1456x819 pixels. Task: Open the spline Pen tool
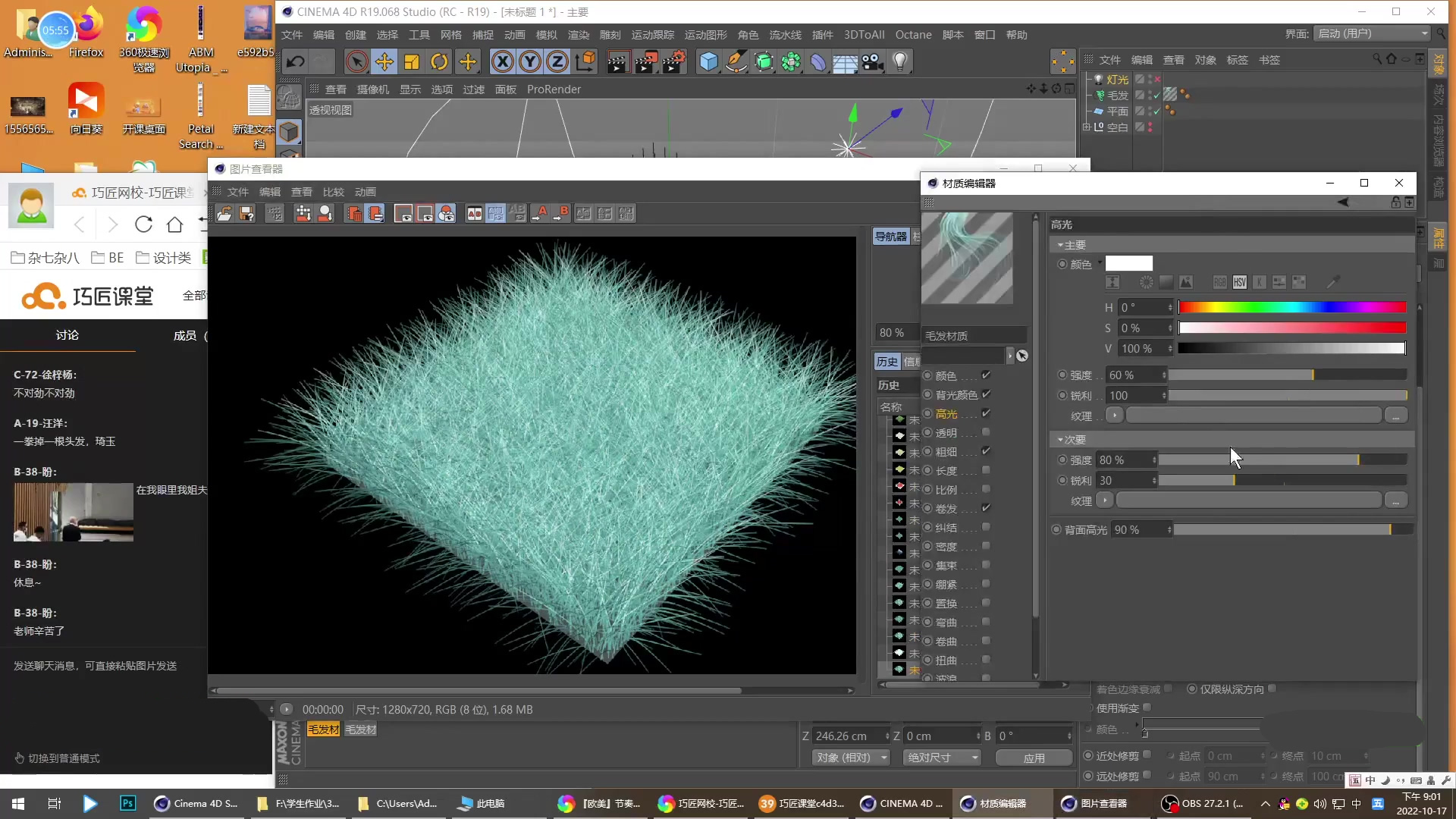click(736, 62)
